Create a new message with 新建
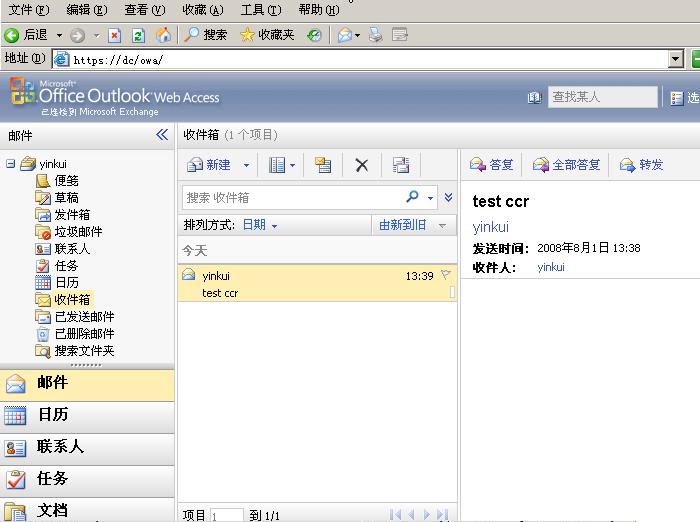 209,165
